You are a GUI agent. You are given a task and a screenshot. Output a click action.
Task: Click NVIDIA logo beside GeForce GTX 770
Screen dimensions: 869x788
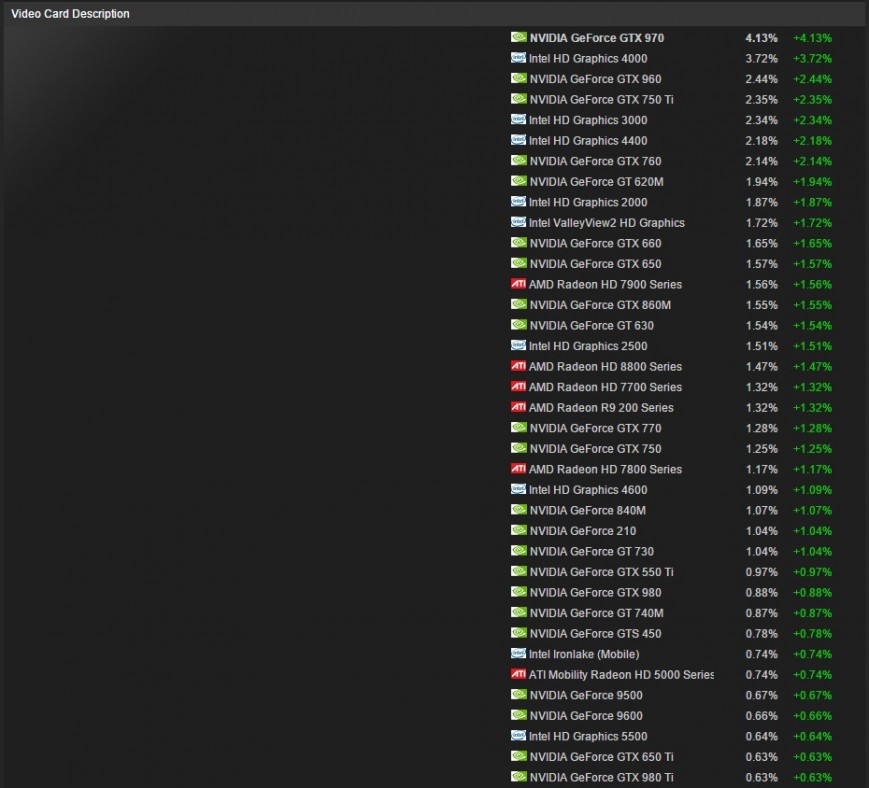tap(518, 427)
